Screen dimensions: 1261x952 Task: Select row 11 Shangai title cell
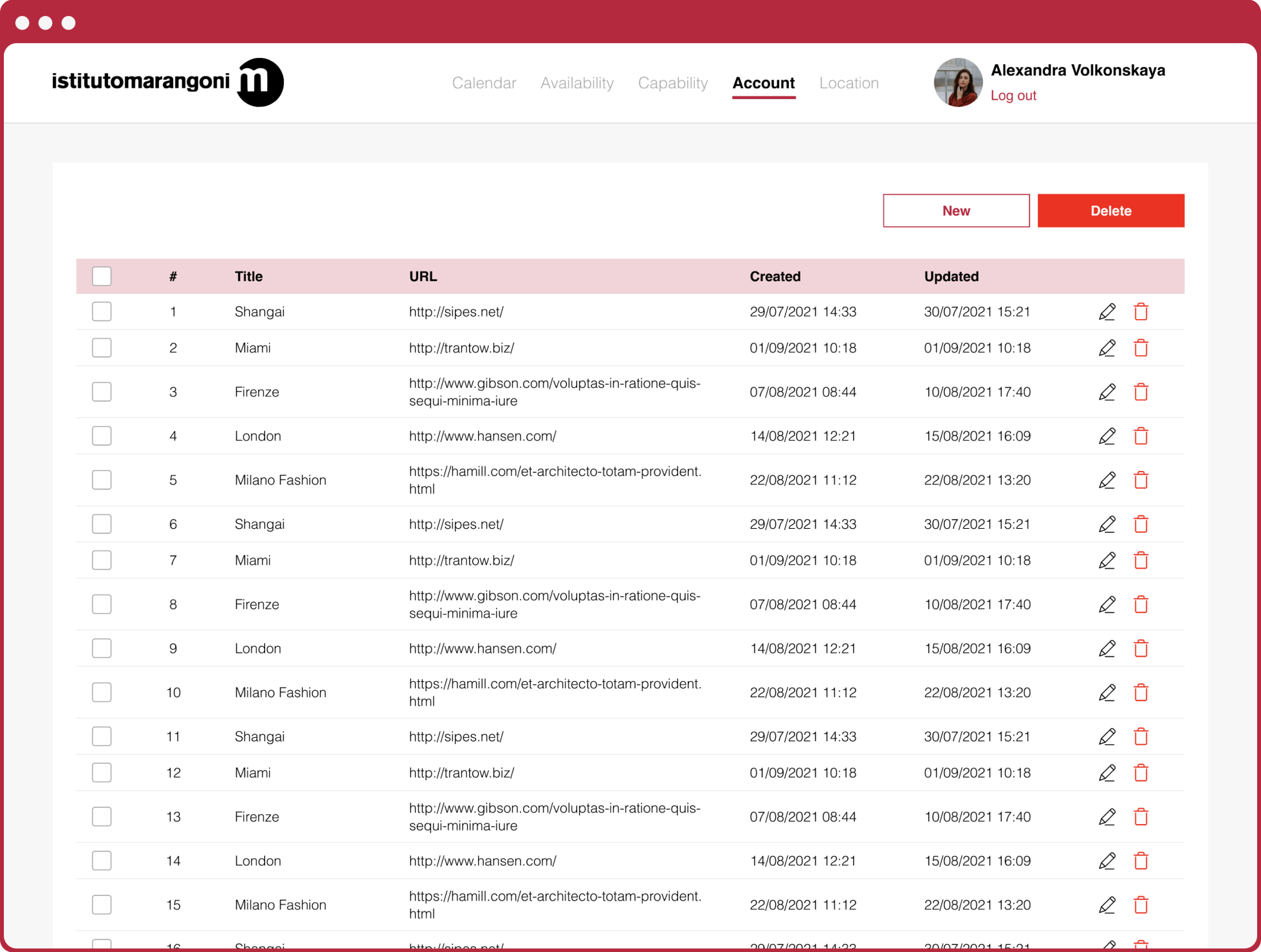click(x=259, y=737)
